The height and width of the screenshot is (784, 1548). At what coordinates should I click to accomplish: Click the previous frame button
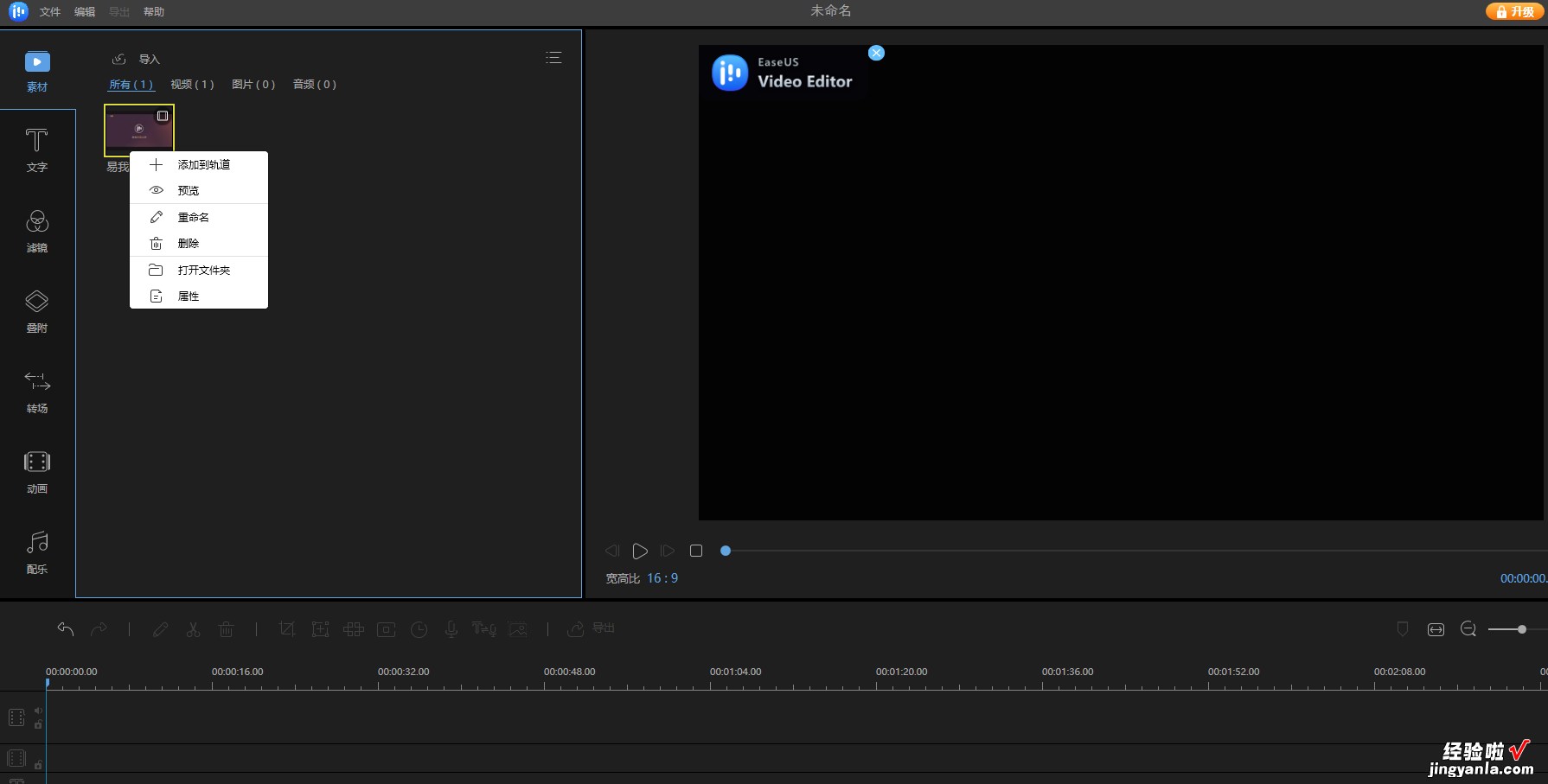tap(612, 551)
